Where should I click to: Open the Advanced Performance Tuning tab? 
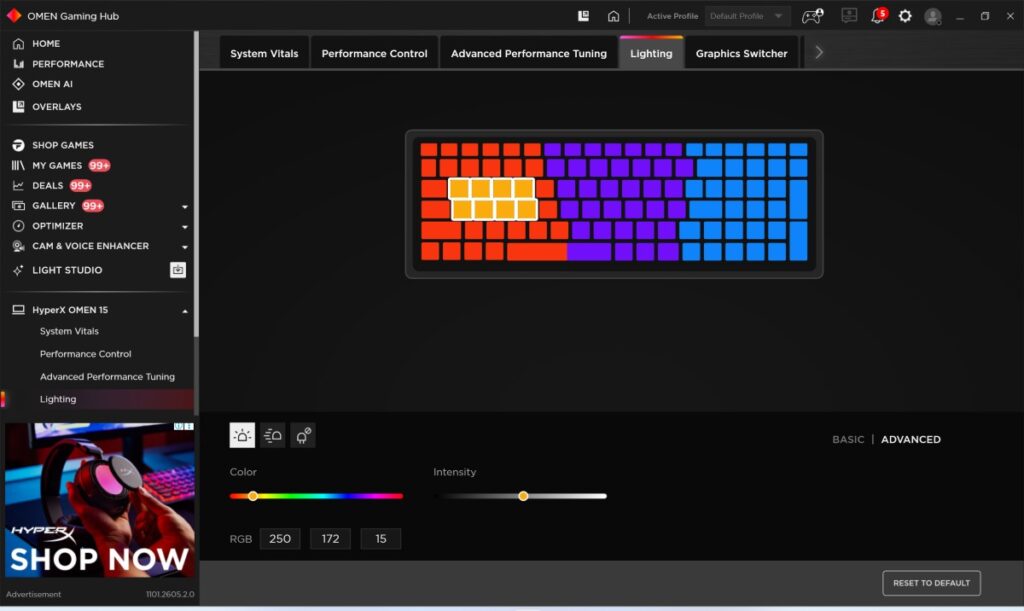pyautogui.click(x=528, y=54)
